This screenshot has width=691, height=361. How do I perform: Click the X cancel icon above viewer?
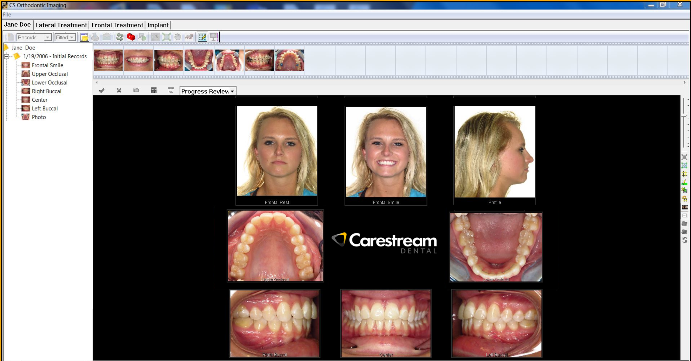tap(119, 90)
